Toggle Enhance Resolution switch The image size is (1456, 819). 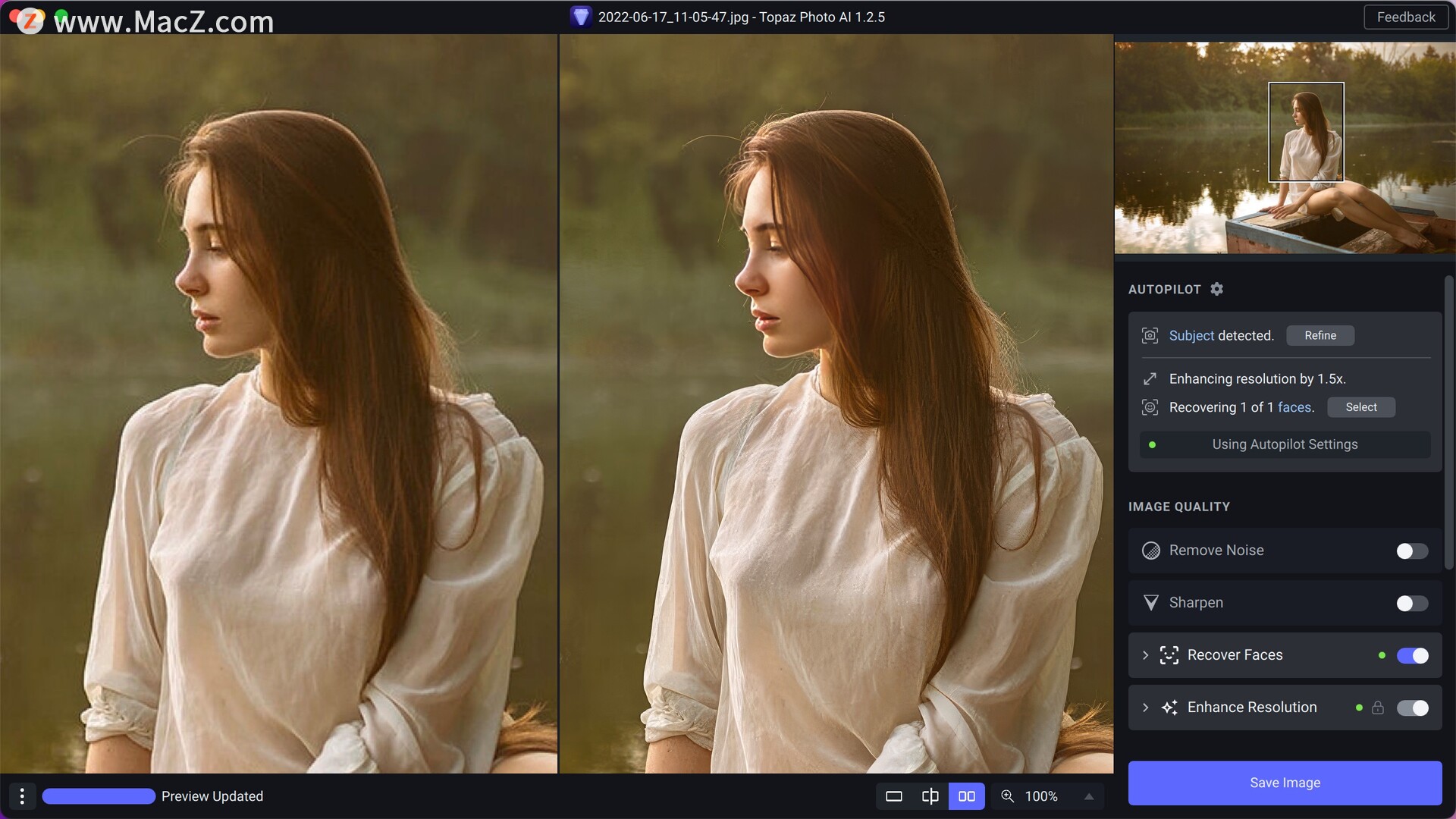(1412, 708)
